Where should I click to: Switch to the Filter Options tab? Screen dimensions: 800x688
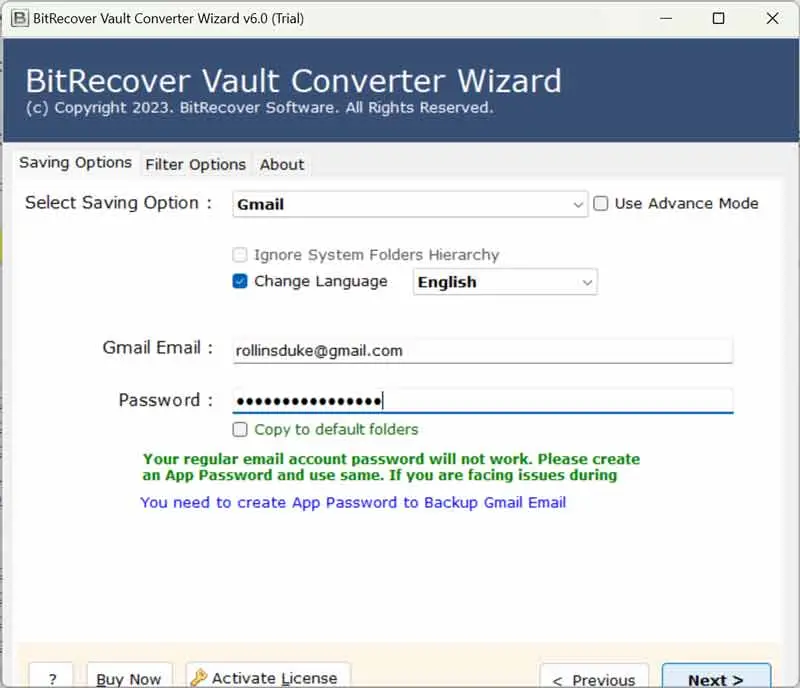point(195,164)
